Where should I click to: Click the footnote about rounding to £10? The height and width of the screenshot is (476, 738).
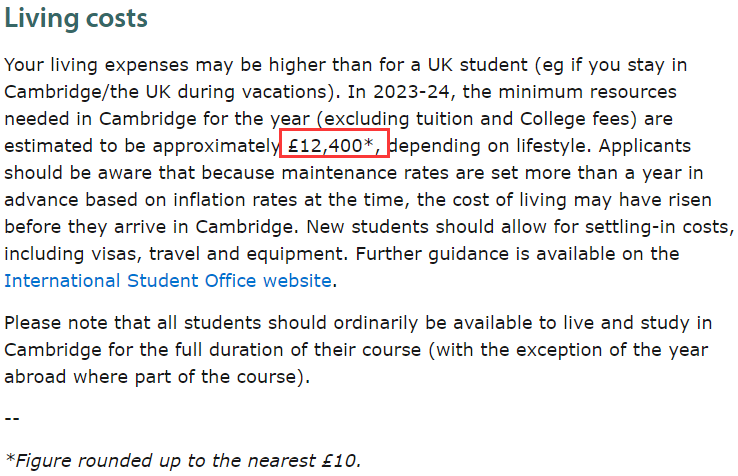[x=182, y=460]
